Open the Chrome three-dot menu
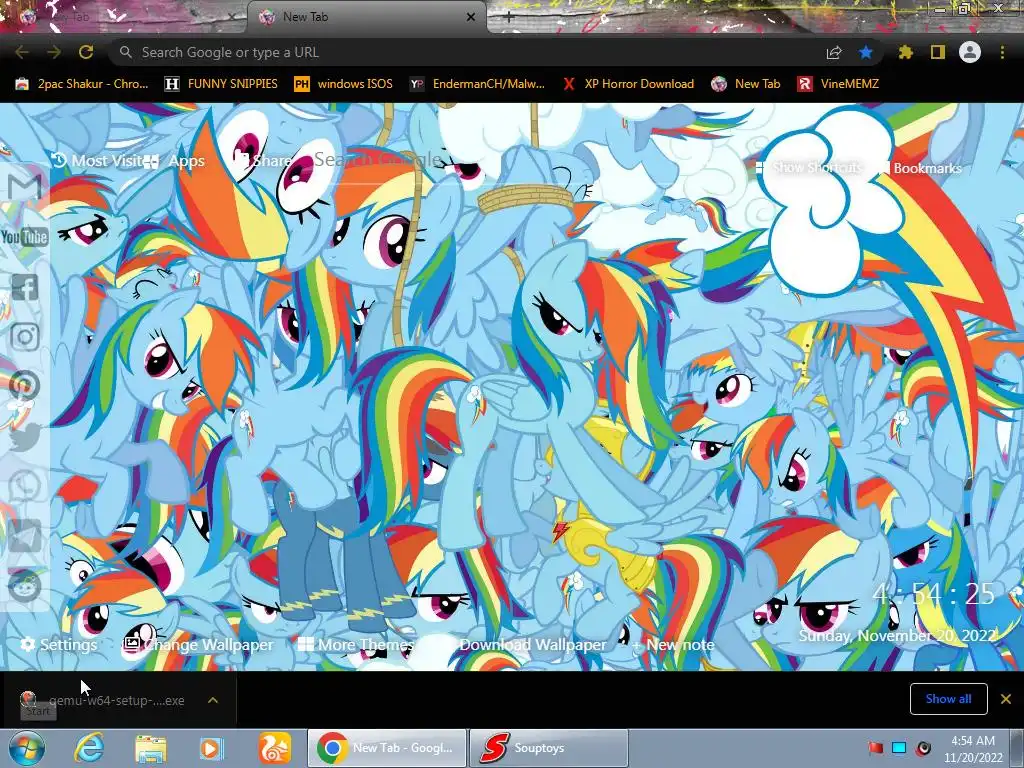The image size is (1024, 768). click(1002, 52)
